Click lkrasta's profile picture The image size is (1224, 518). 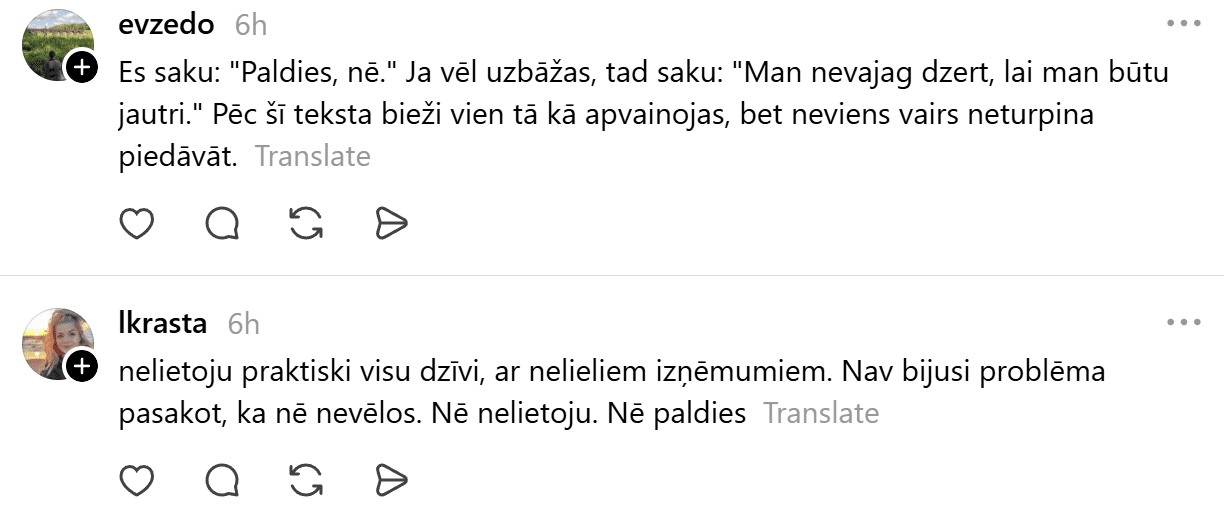click(x=55, y=342)
